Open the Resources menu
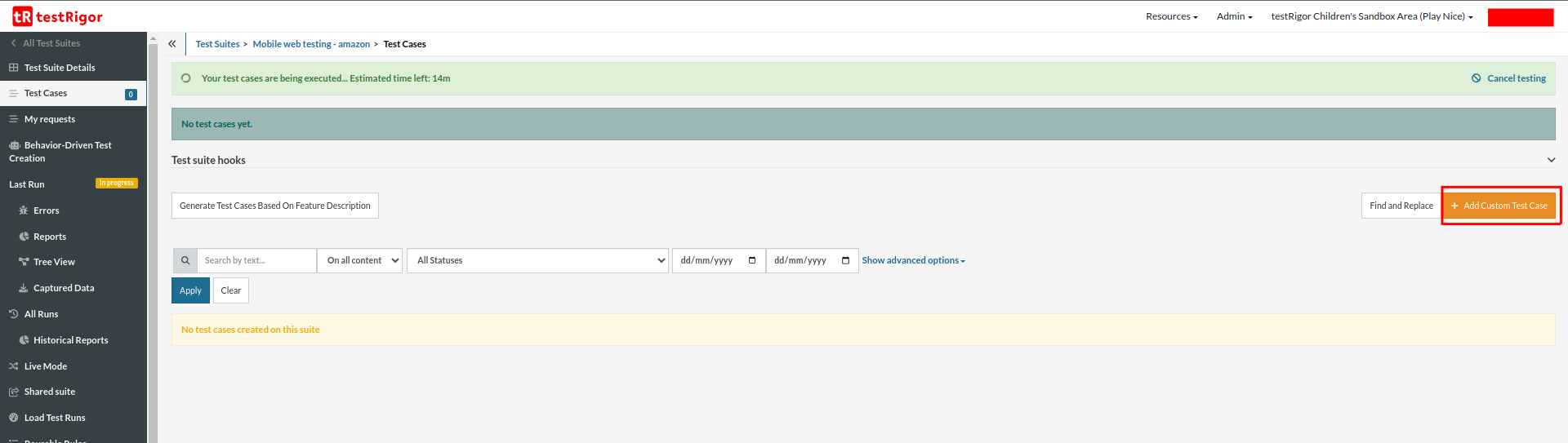Image resolution: width=1568 pixels, height=443 pixels. (1171, 16)
